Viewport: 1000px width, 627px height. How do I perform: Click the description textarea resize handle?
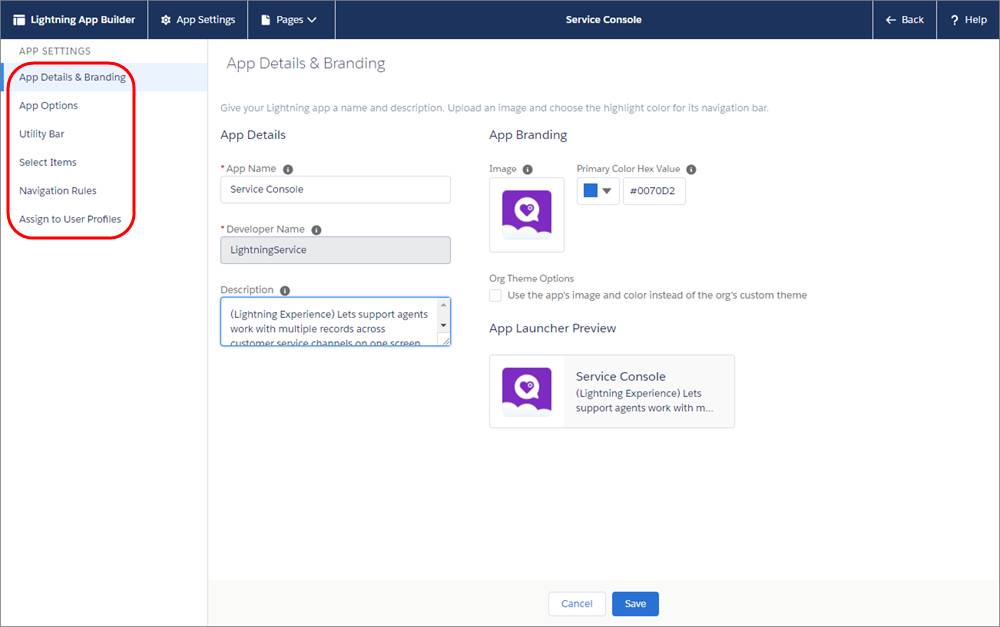click(446, 341)
